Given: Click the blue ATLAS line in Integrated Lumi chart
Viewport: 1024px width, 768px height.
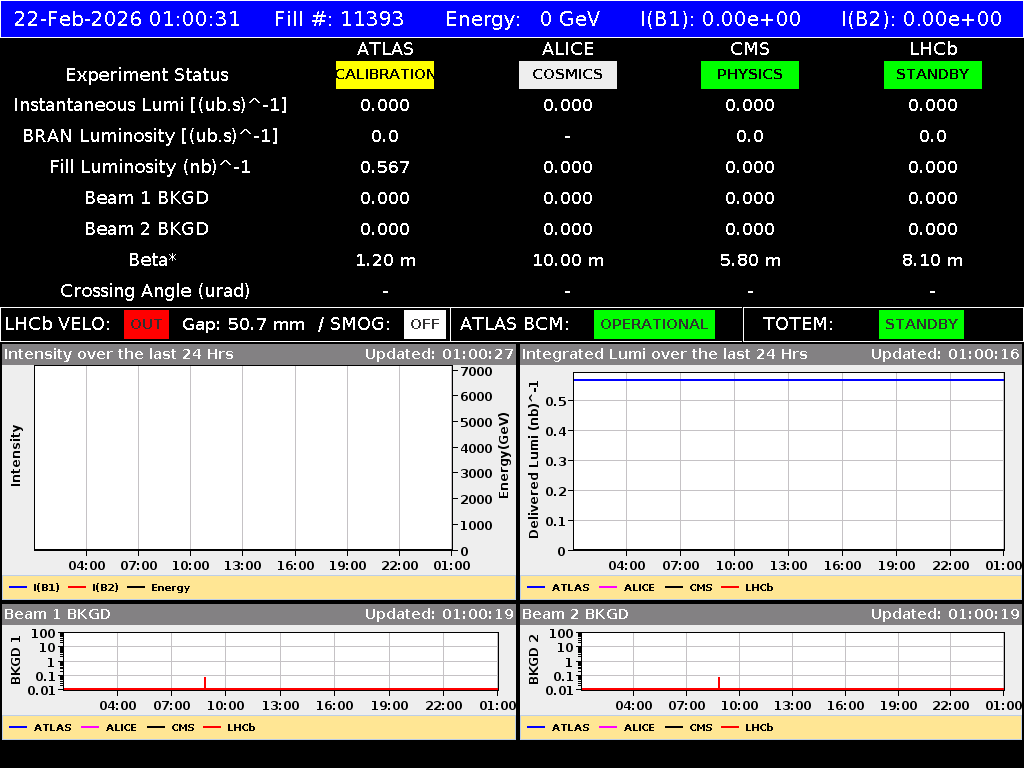Looking at the screenshot, I should click(x=790, y=378).
